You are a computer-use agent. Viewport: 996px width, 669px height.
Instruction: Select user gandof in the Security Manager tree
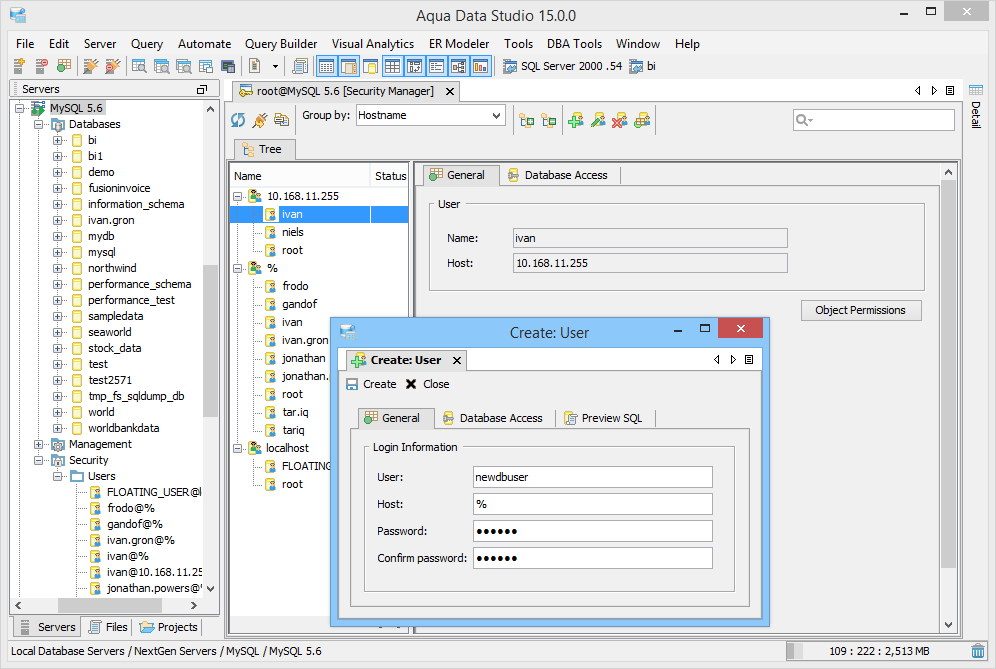[x=299, y=304]
